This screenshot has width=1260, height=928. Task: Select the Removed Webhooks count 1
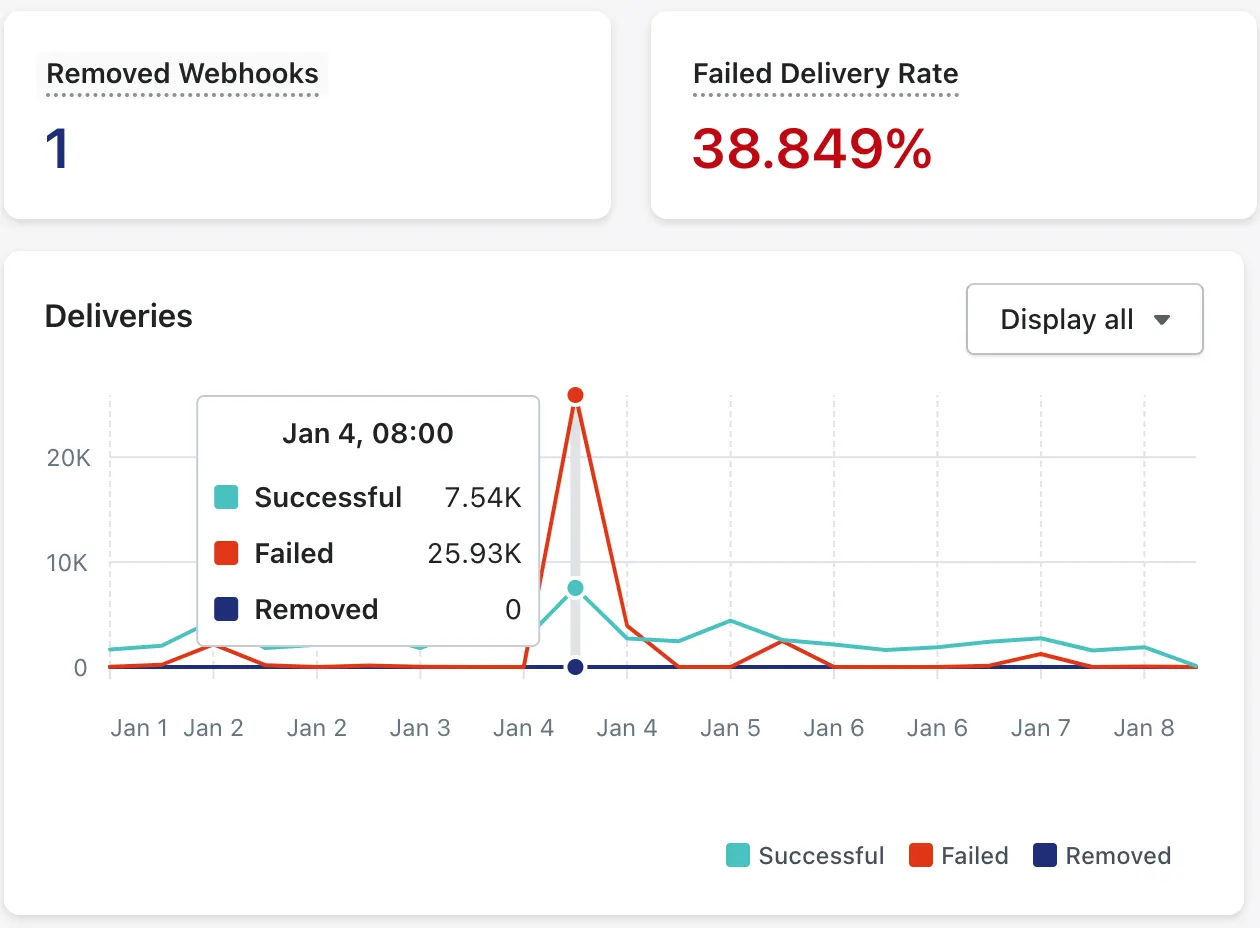(57, 150)
